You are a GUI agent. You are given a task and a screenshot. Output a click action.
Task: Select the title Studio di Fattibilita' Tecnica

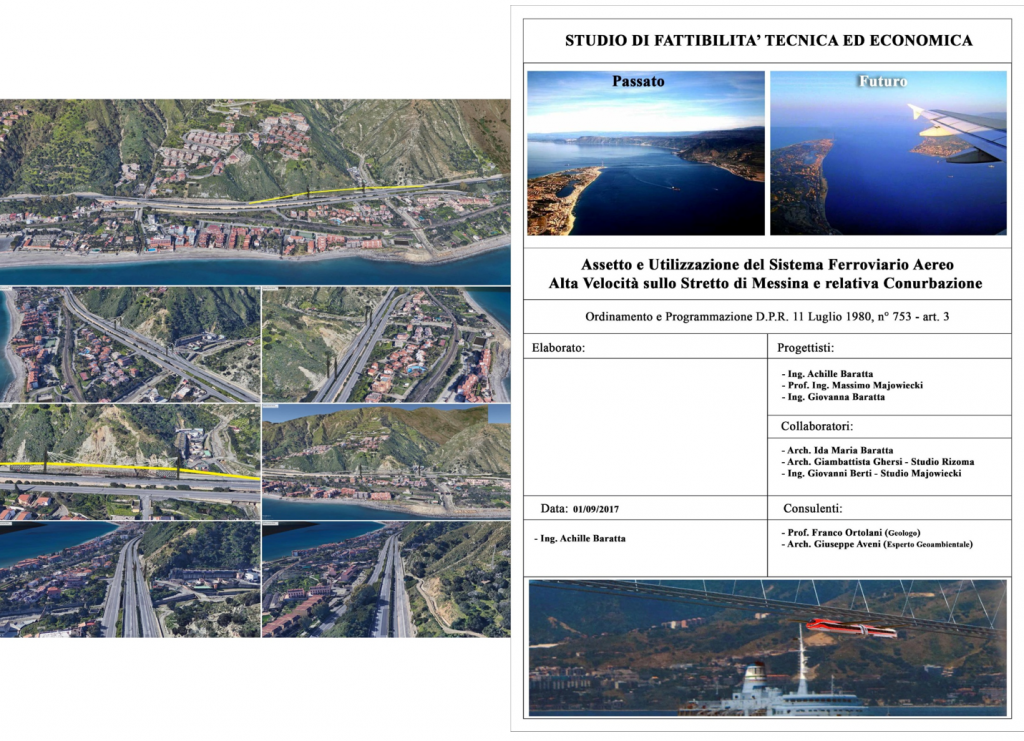tap(768, 41)
